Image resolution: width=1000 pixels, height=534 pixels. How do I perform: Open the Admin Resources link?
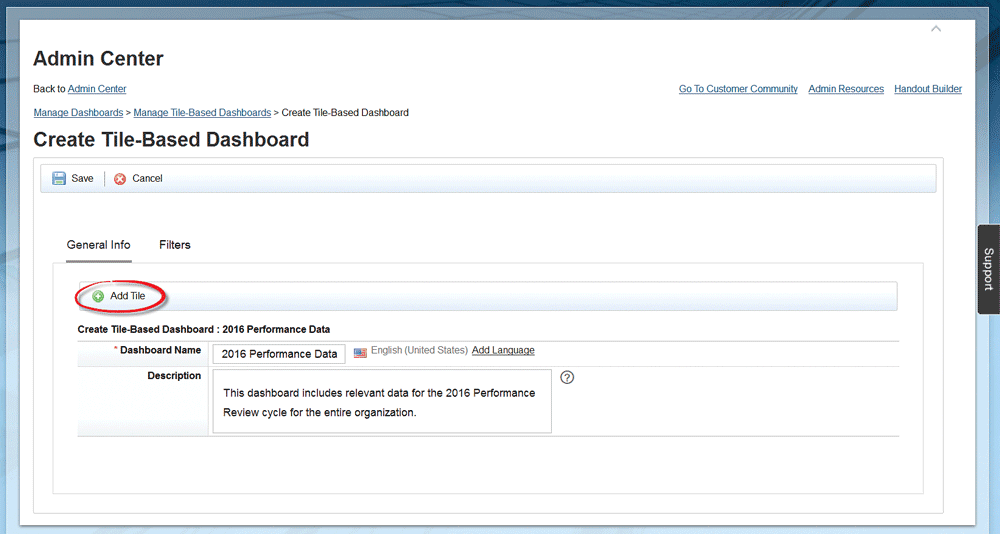(x=846, y=89)
